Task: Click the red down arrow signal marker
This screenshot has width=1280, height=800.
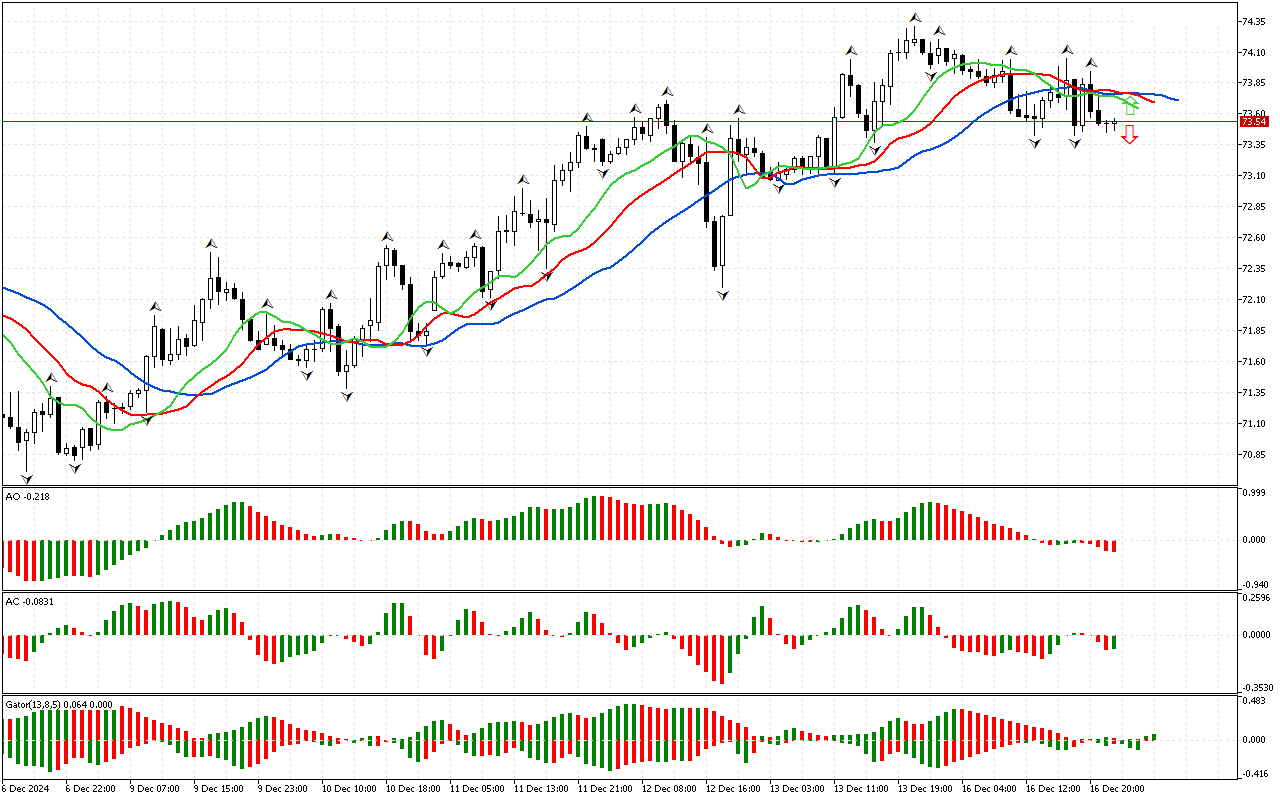Action: pyautogui.click(x=1129, y=135)
